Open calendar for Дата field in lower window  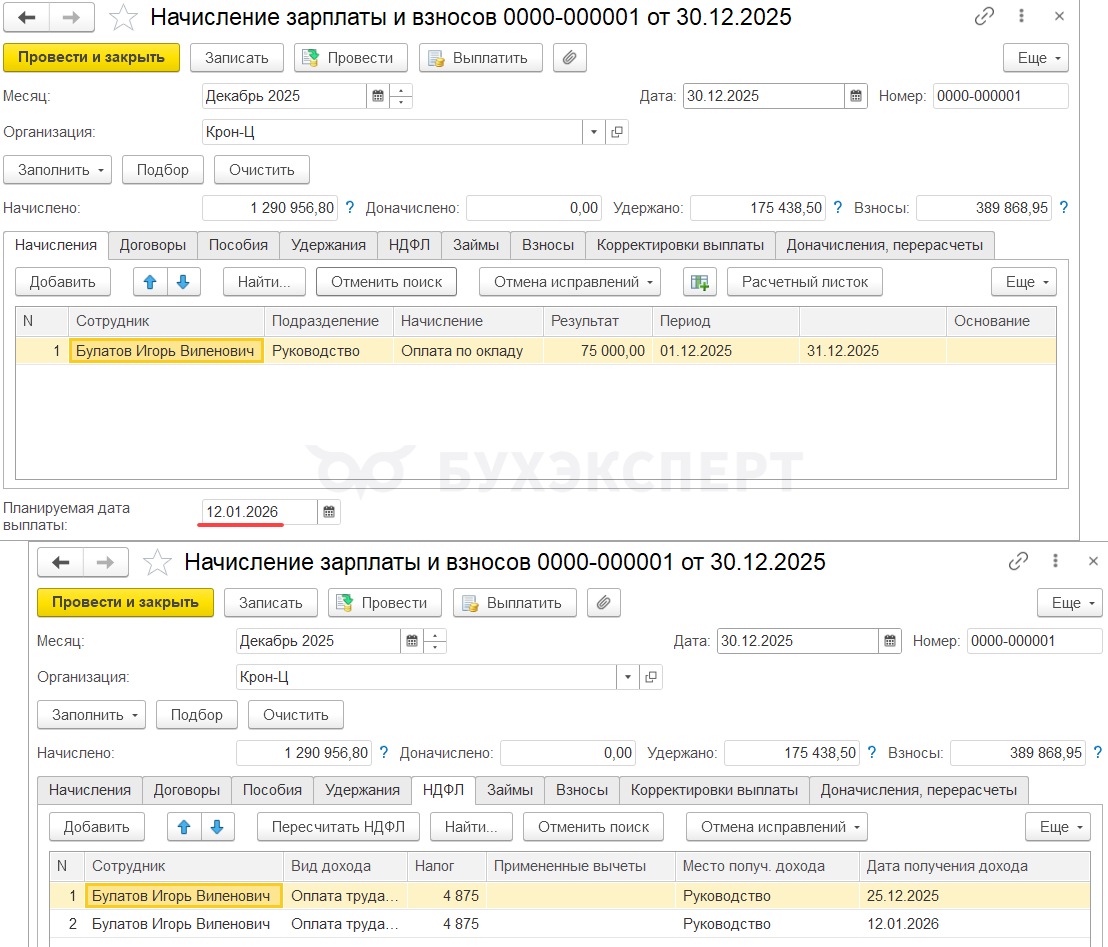[891, 641]
